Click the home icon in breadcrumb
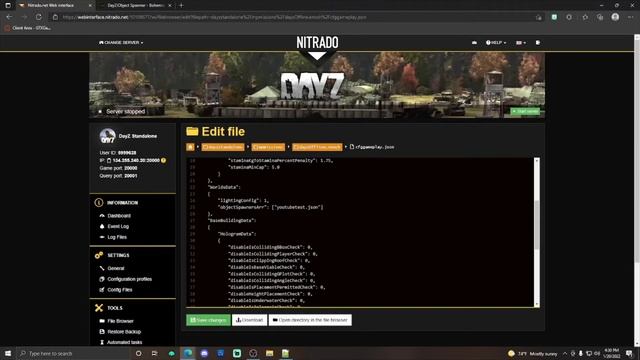 (190, 147)
